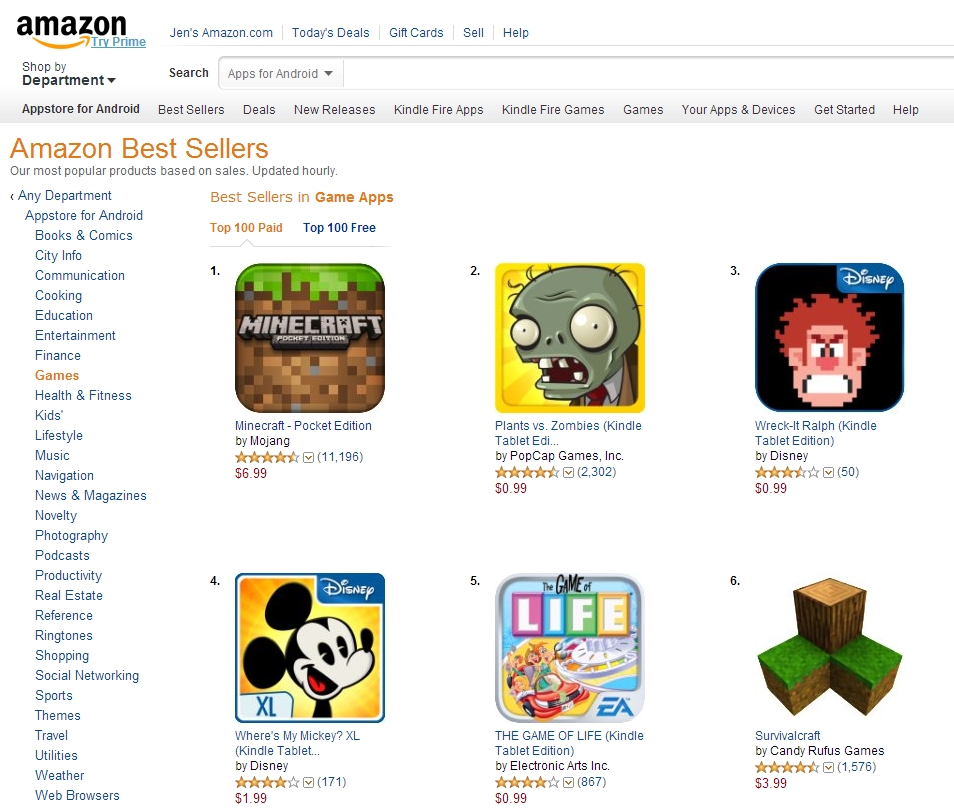Open Kindle Fire Games in navigation bar
Image resolution: width=954 pixels, height=811 pixels.
tap(553, 110)
